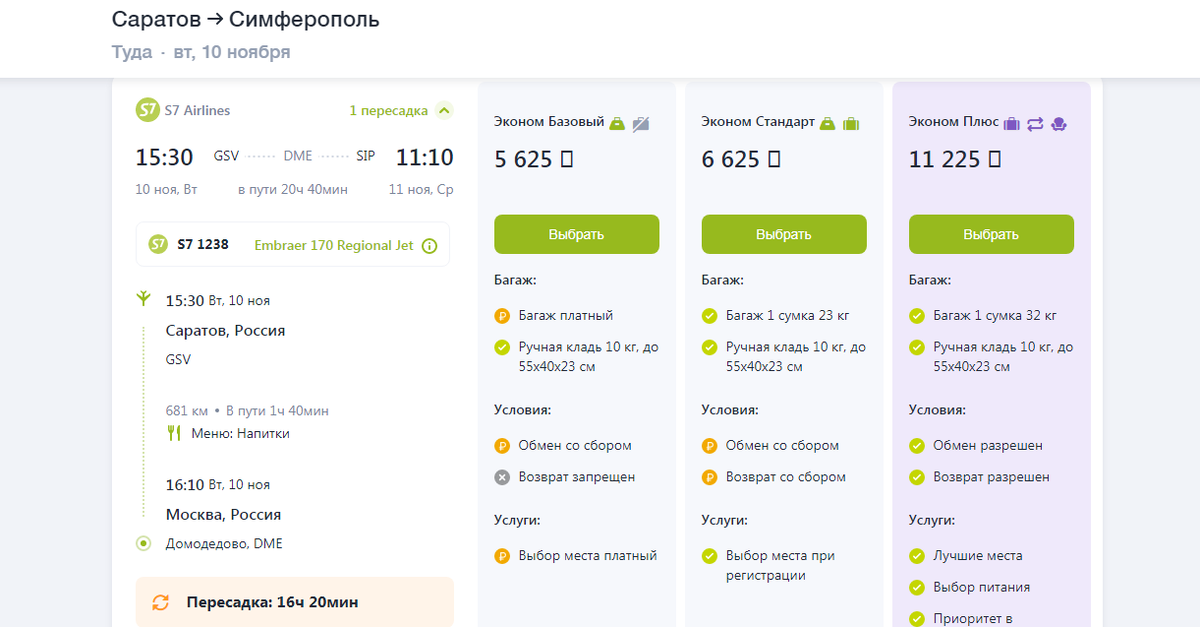The height and width of the screenshot is (627, 1200).
Task: Click the Домодедово airport radio marker
Action: click(x=144, y=544)
